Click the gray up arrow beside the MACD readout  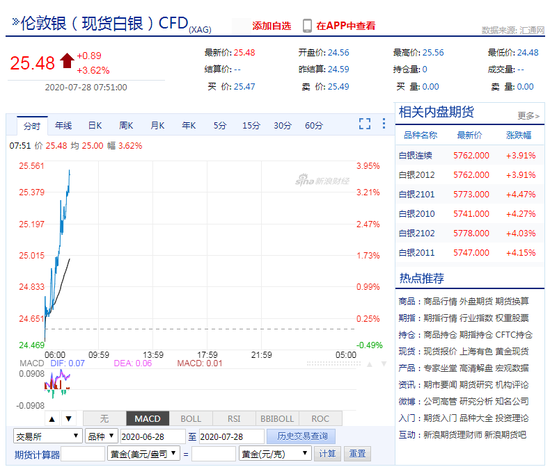pyautogui.click(x=369, y=364)
